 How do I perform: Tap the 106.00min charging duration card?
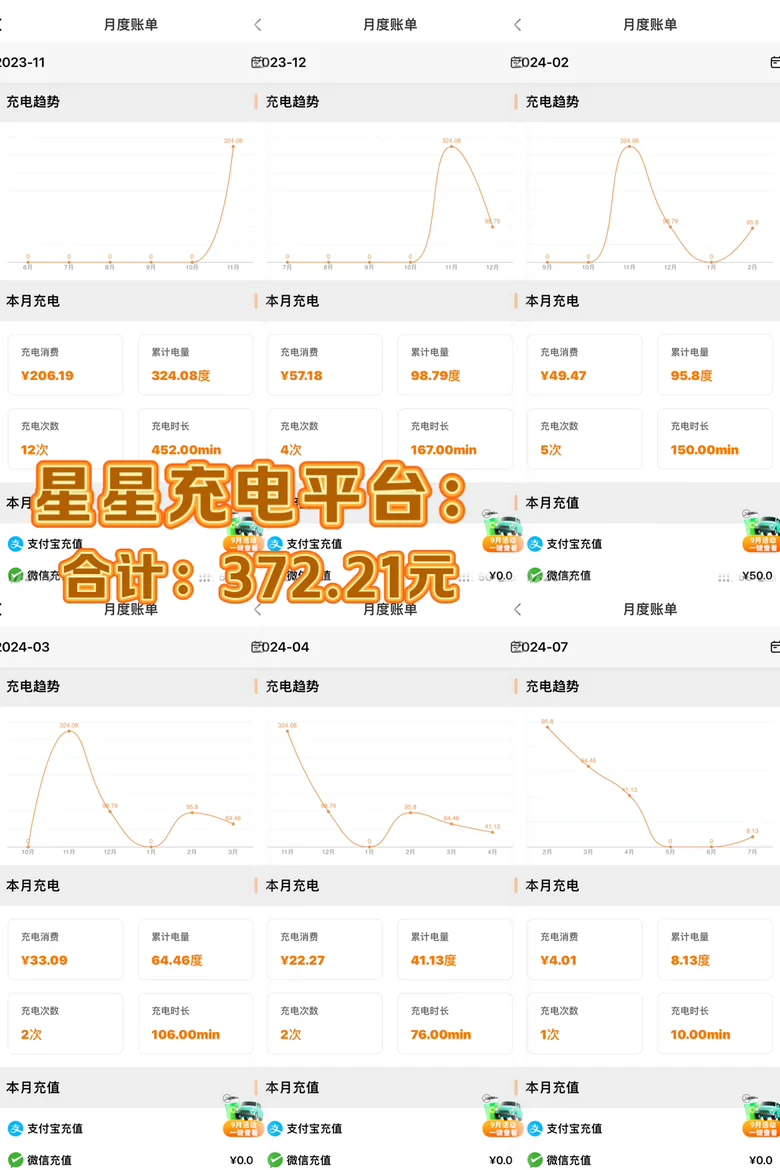[x=196, y=1023]
